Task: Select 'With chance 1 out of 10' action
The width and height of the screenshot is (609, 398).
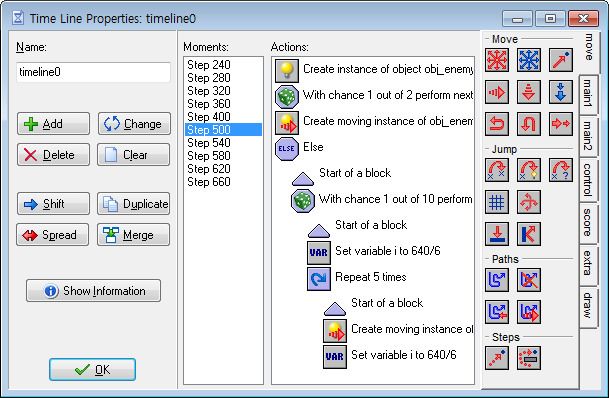Action: [x=382, y=200]
